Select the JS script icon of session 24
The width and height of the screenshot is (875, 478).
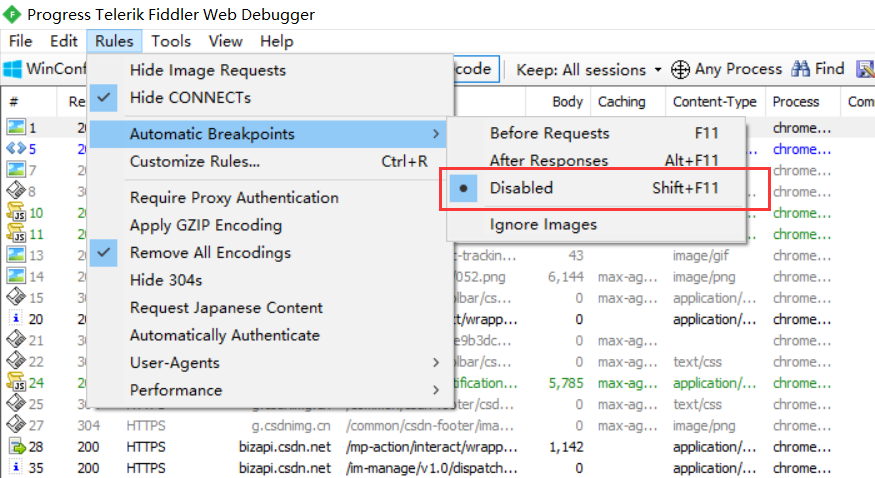point(16,382)
